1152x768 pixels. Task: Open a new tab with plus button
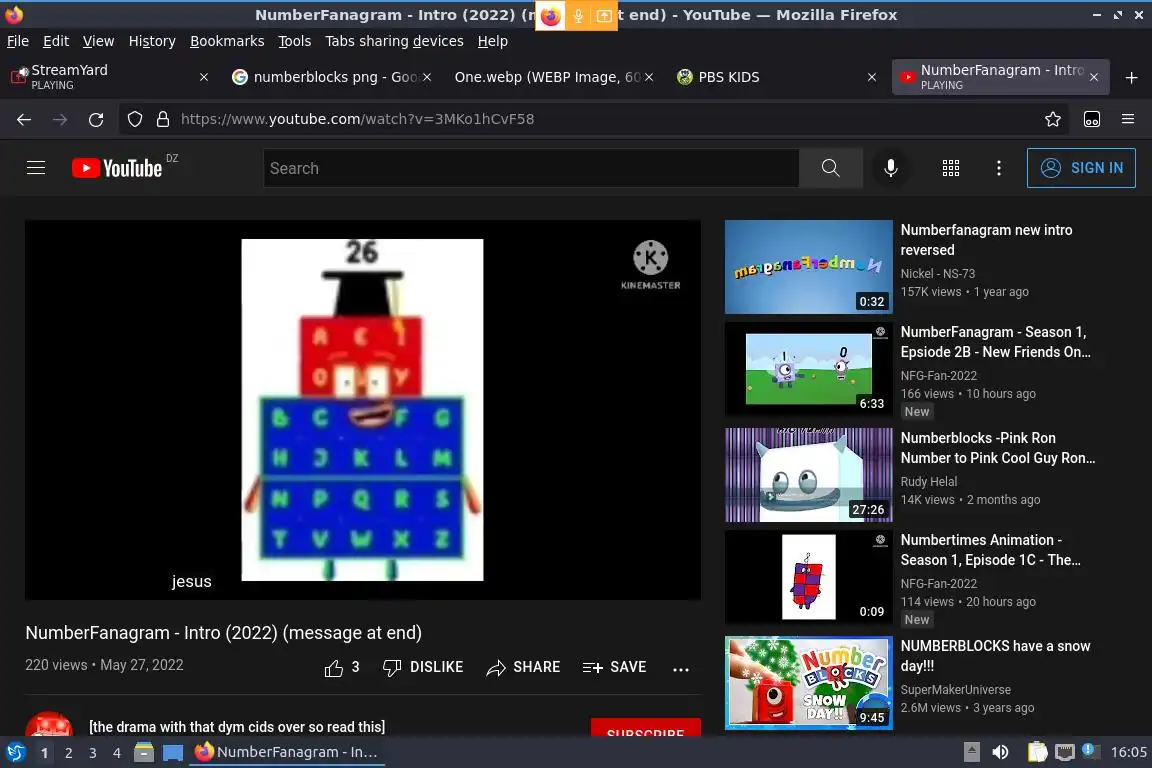(x=1131, y=77)
